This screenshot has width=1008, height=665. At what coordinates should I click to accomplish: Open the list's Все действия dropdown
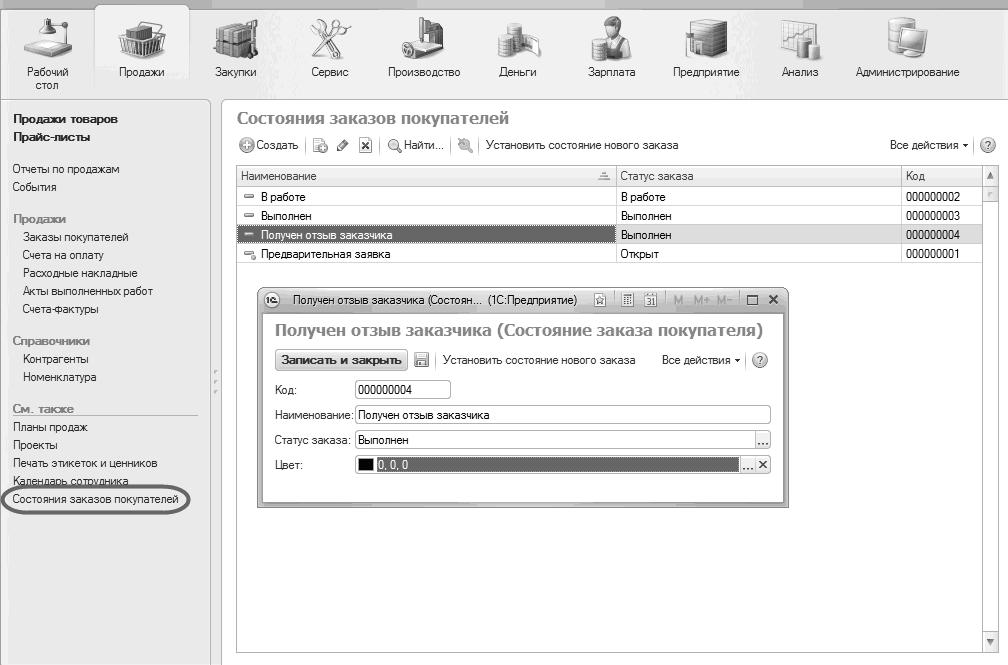pos(929,145)
